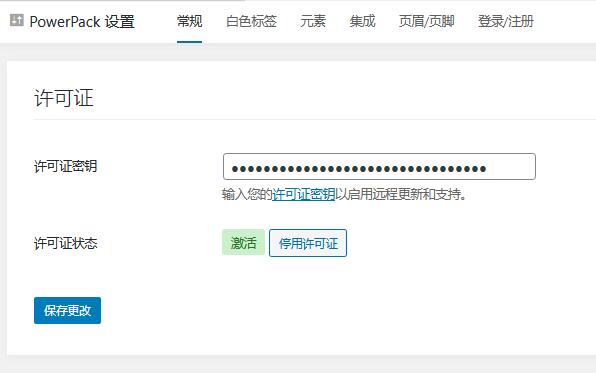Click the 许可证状态 label
This screenshot has width=596, height=373.
65,243
